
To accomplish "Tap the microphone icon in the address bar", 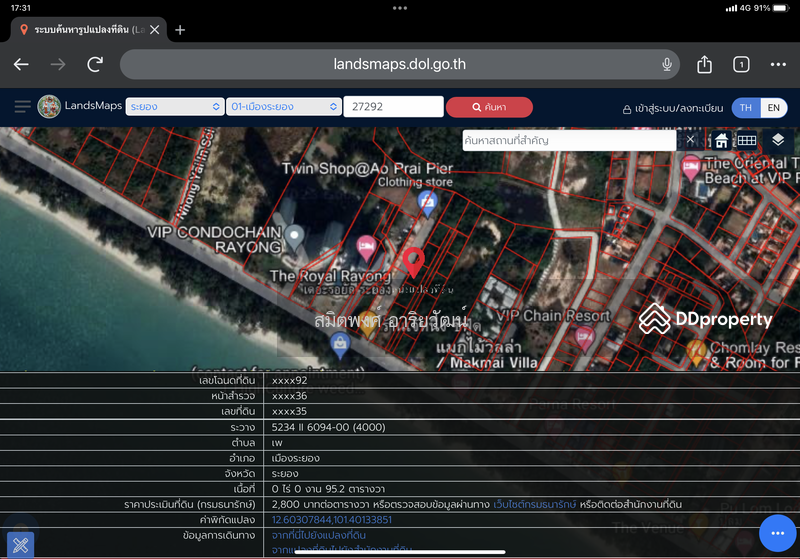I will [666, 64].
